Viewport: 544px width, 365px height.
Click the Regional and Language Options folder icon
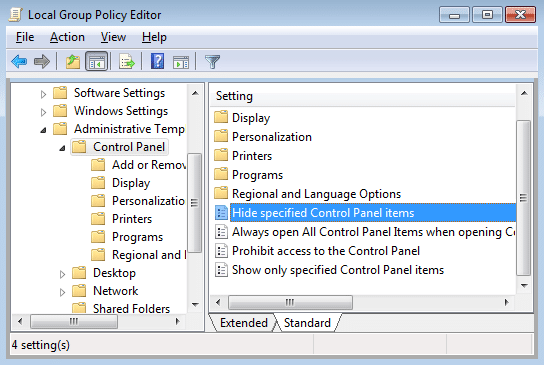(x=221, y=193)
